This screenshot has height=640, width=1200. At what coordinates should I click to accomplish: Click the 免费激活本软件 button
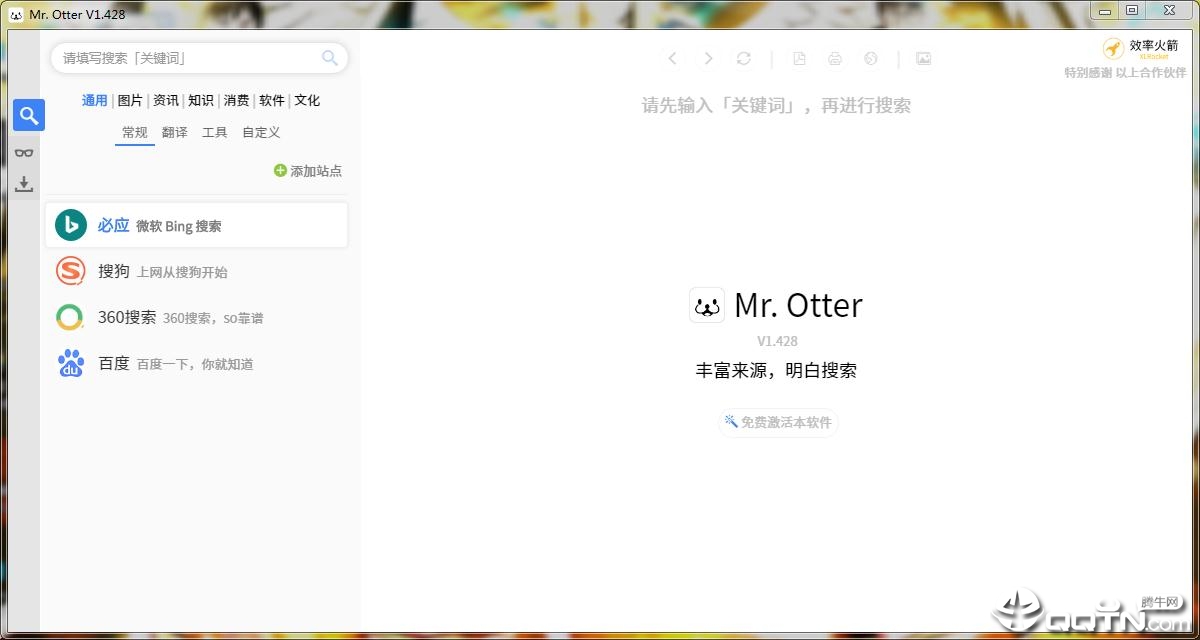click(x=778, y=422)
